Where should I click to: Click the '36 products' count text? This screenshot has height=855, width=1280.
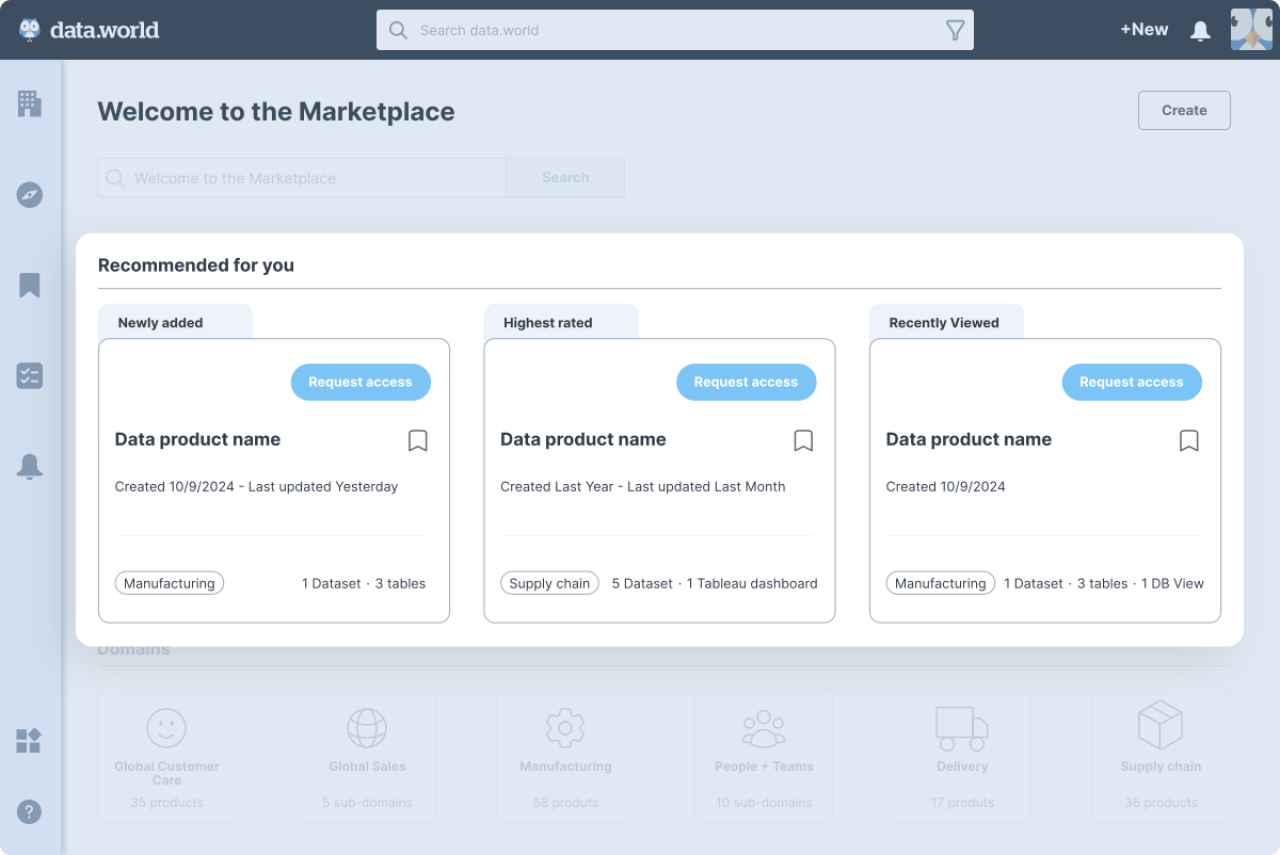click(1160, 802)
